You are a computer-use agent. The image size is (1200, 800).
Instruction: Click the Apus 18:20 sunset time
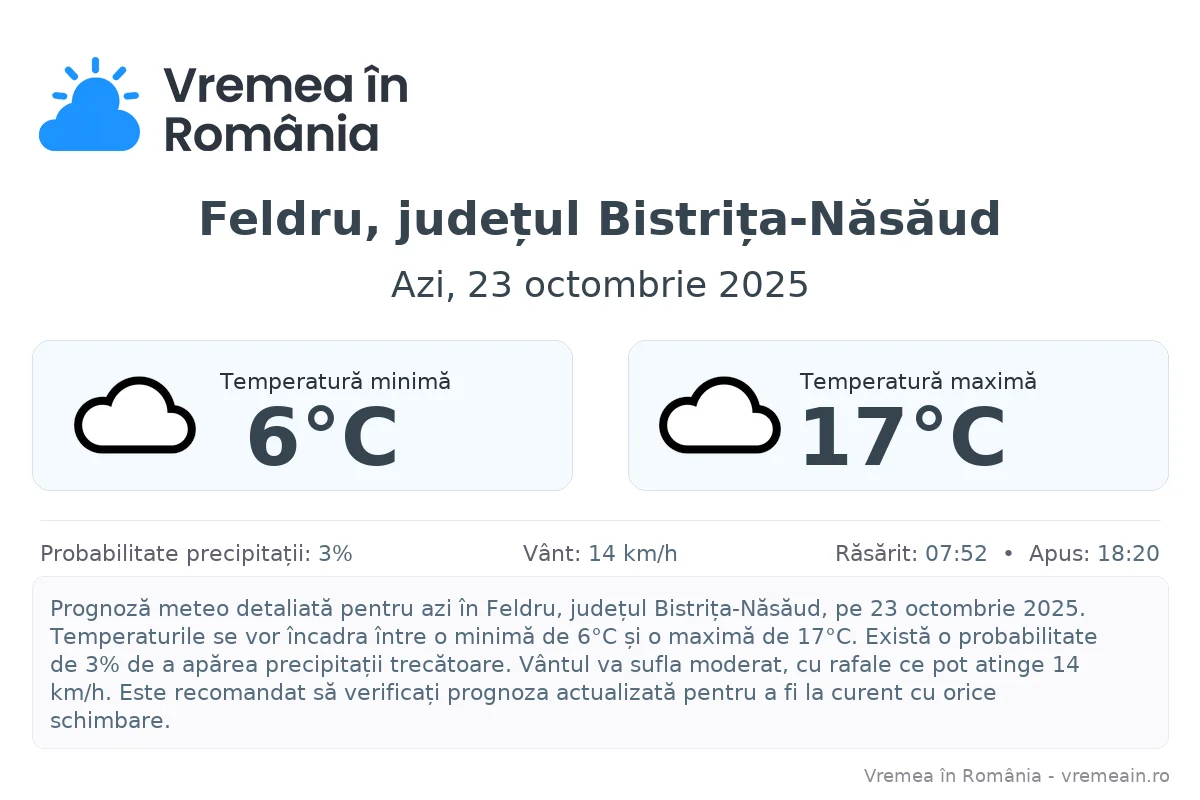point(1094,554)
